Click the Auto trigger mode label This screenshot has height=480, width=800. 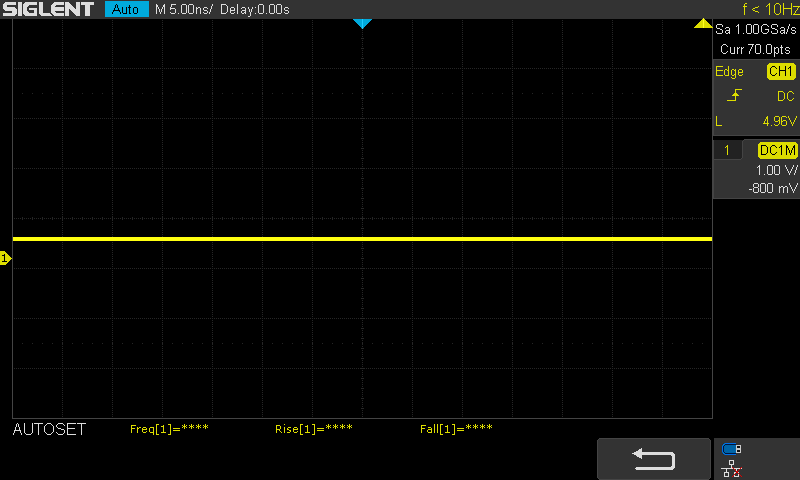pyautogui.click(x=127, y=9)
